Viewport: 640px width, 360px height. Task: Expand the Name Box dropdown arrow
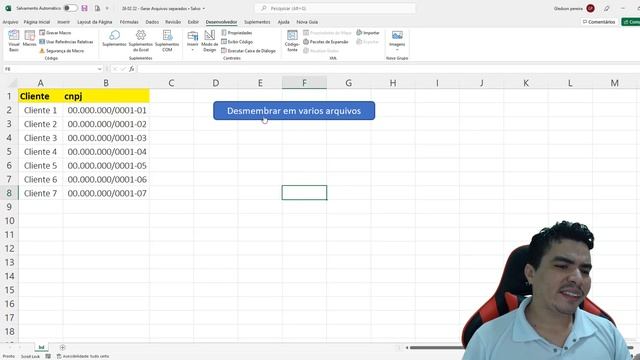[100, 69]
